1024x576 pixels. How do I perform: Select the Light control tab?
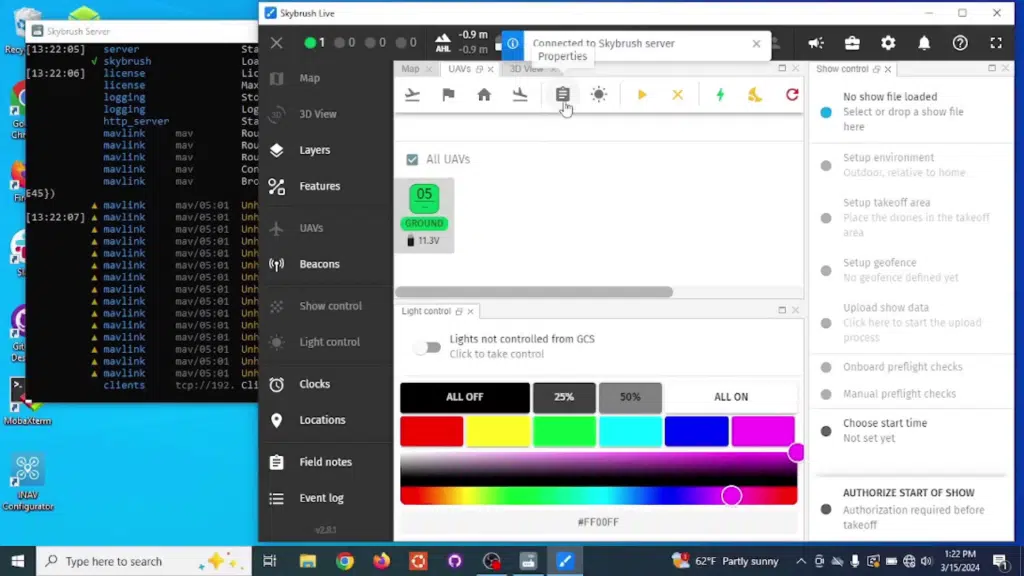[x=426, y=311]
